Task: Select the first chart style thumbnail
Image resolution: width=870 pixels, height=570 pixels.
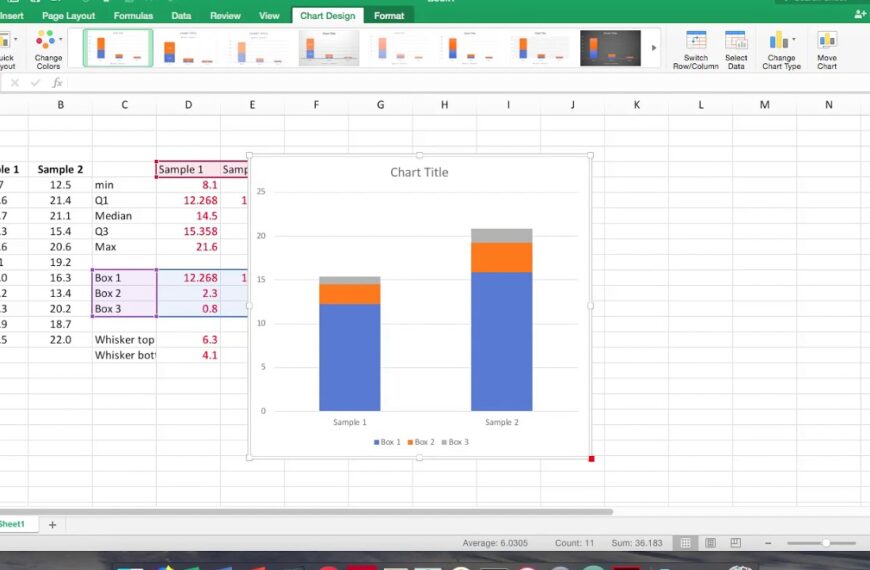Action: point(118,48)
